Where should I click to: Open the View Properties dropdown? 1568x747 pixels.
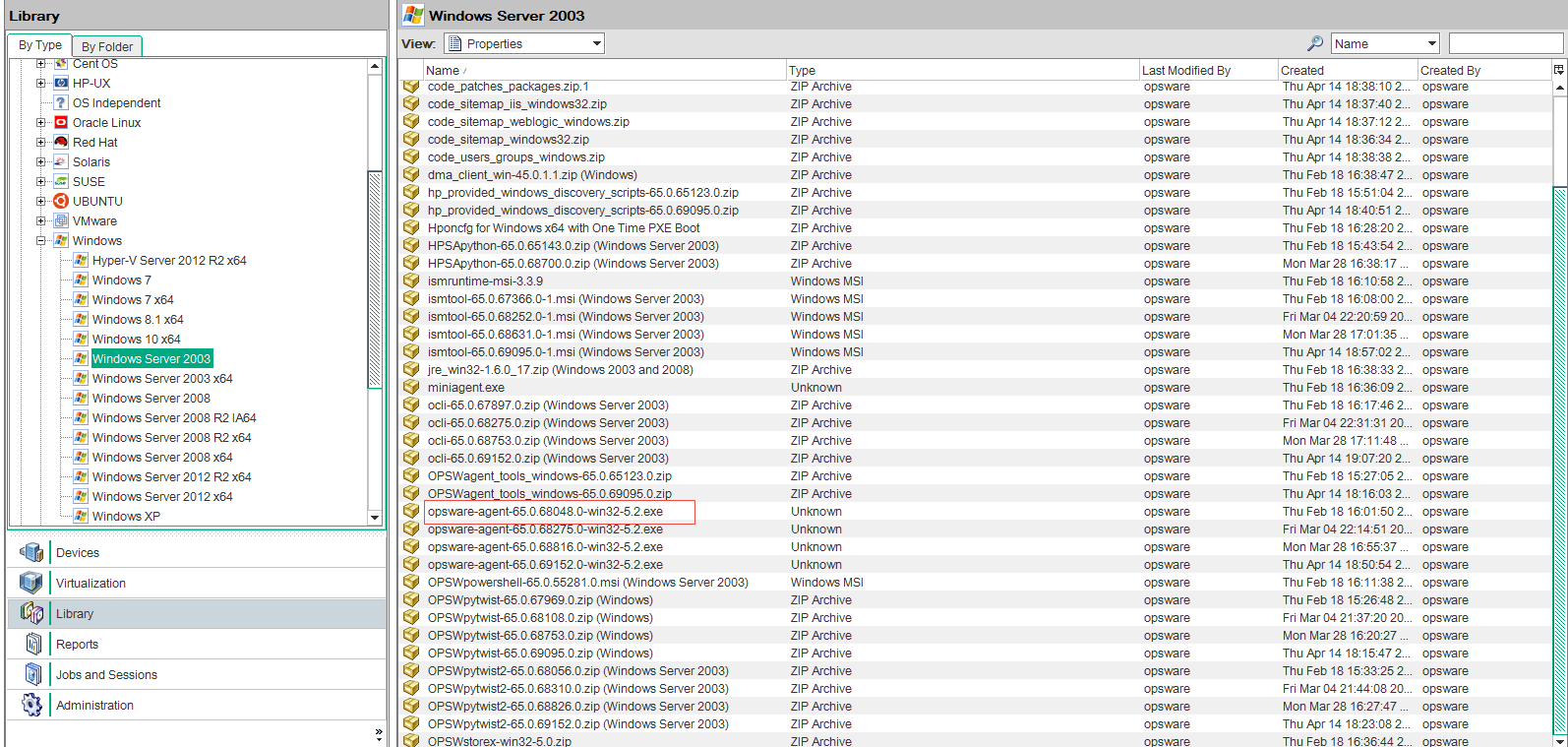click(x=524, y=43)
